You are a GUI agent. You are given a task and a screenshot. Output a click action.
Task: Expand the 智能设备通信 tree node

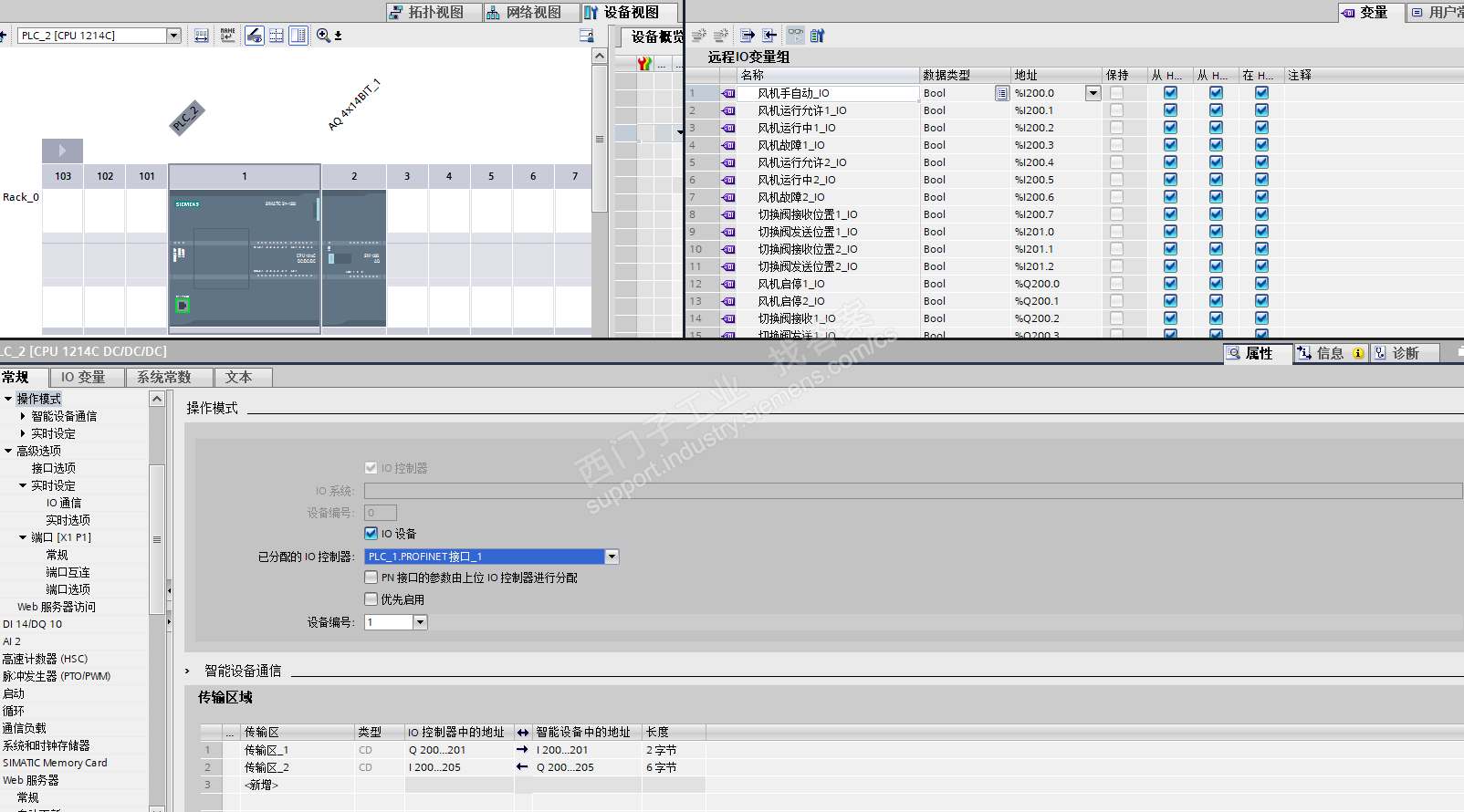pyautogui.click(x=23, y=416)
